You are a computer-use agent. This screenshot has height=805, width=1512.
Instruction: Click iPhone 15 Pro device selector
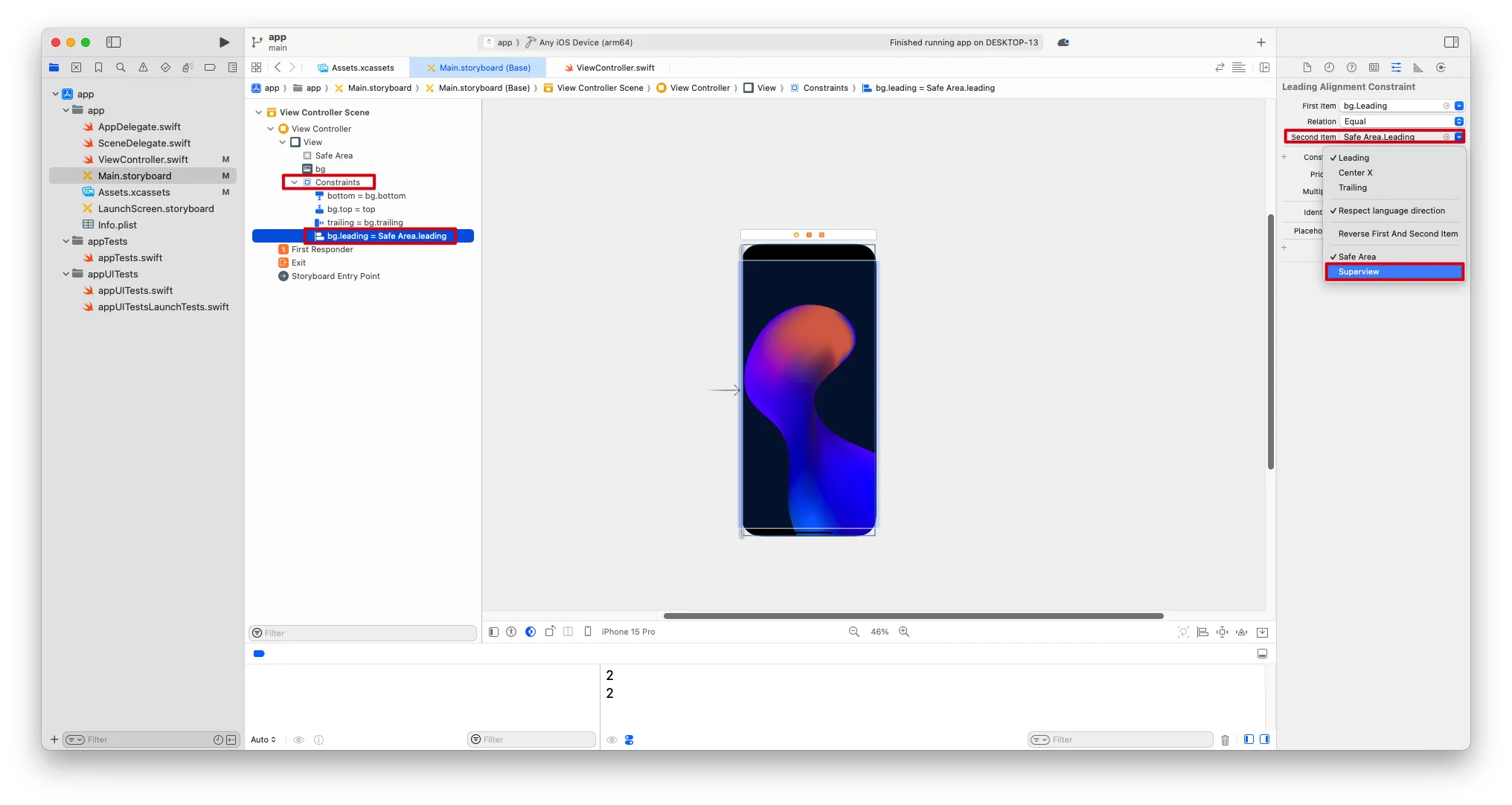coord(628,632)
